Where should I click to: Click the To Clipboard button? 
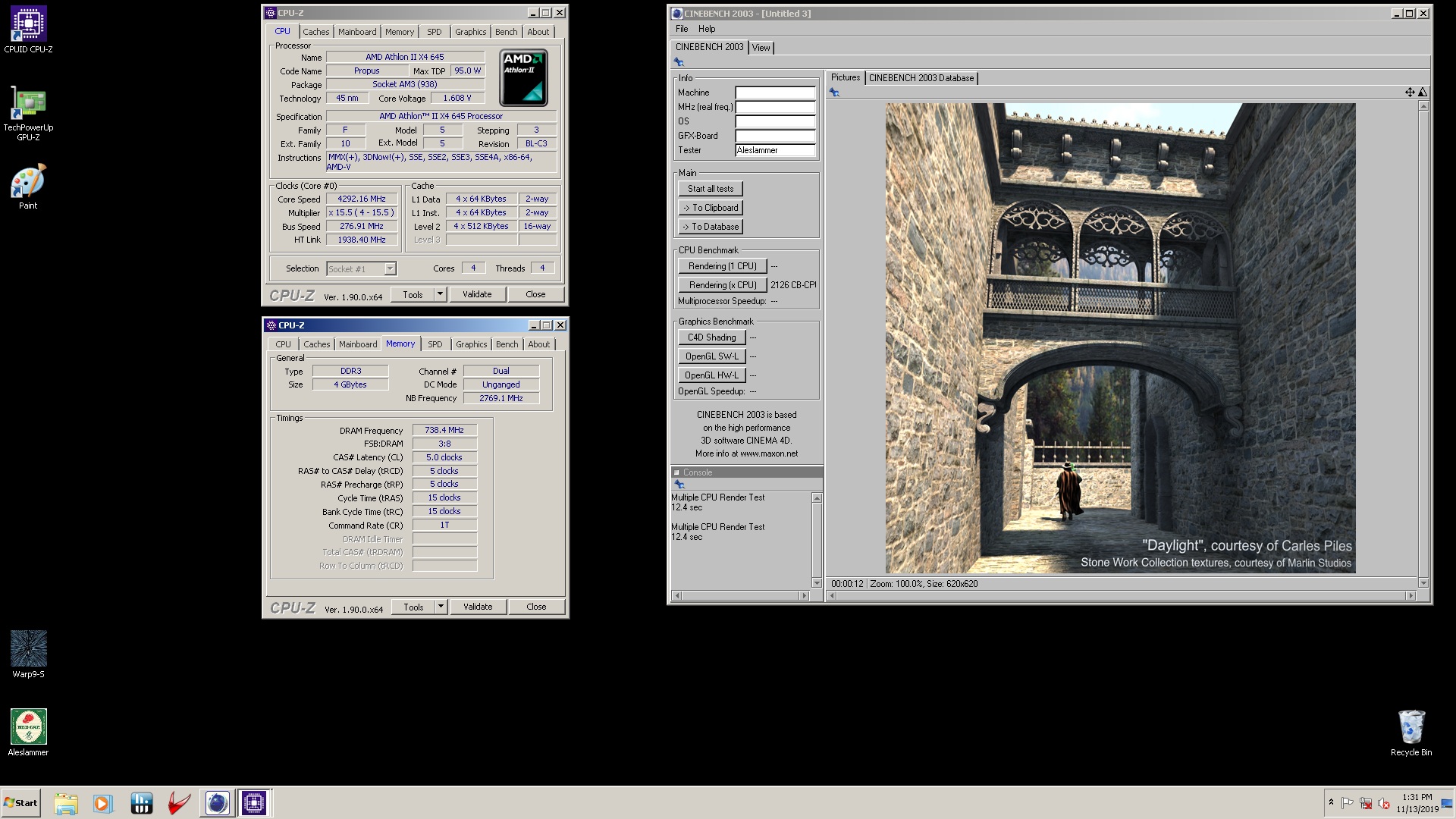711,208
